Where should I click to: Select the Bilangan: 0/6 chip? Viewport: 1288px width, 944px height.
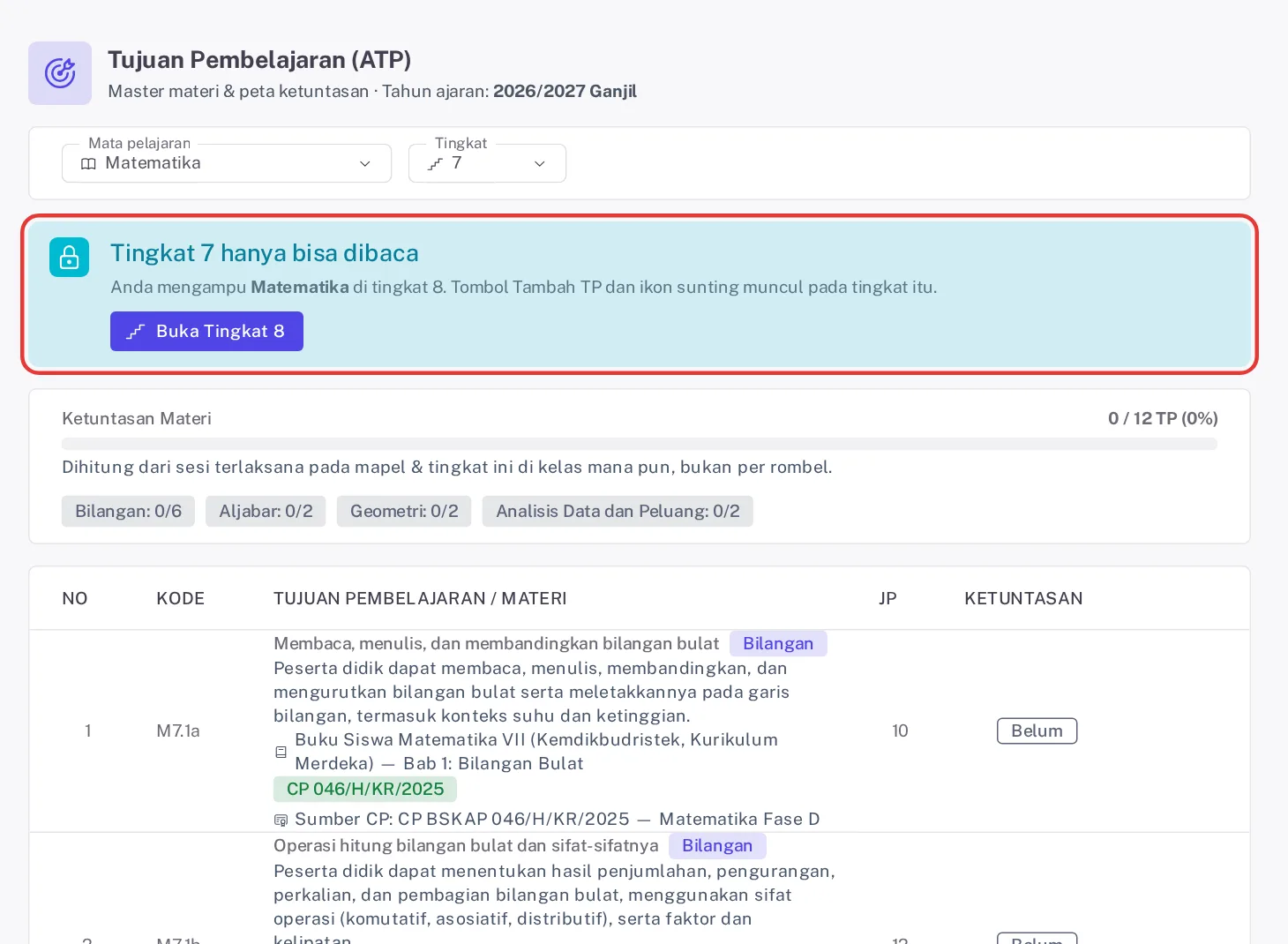coord(128,512)
